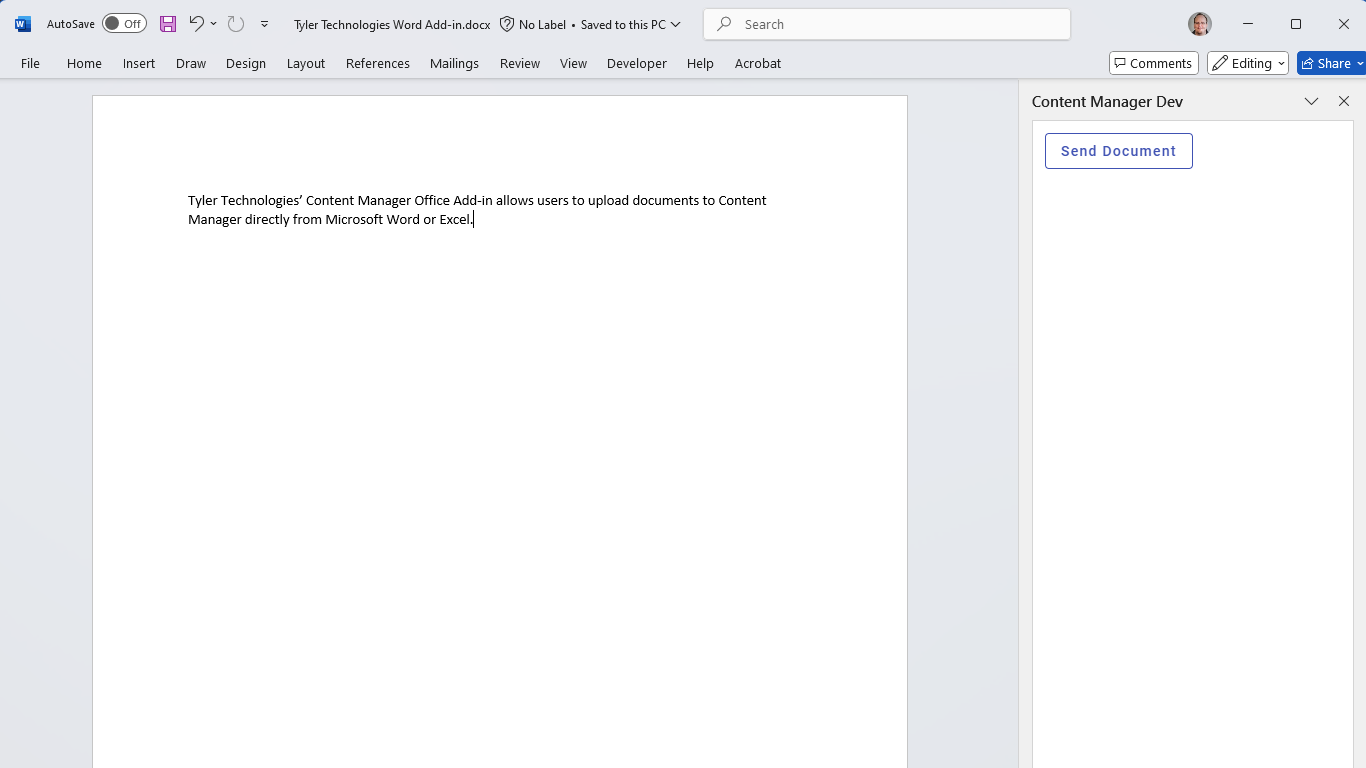Click the Word application icon
1366x768 pixels.
point(23,24)
